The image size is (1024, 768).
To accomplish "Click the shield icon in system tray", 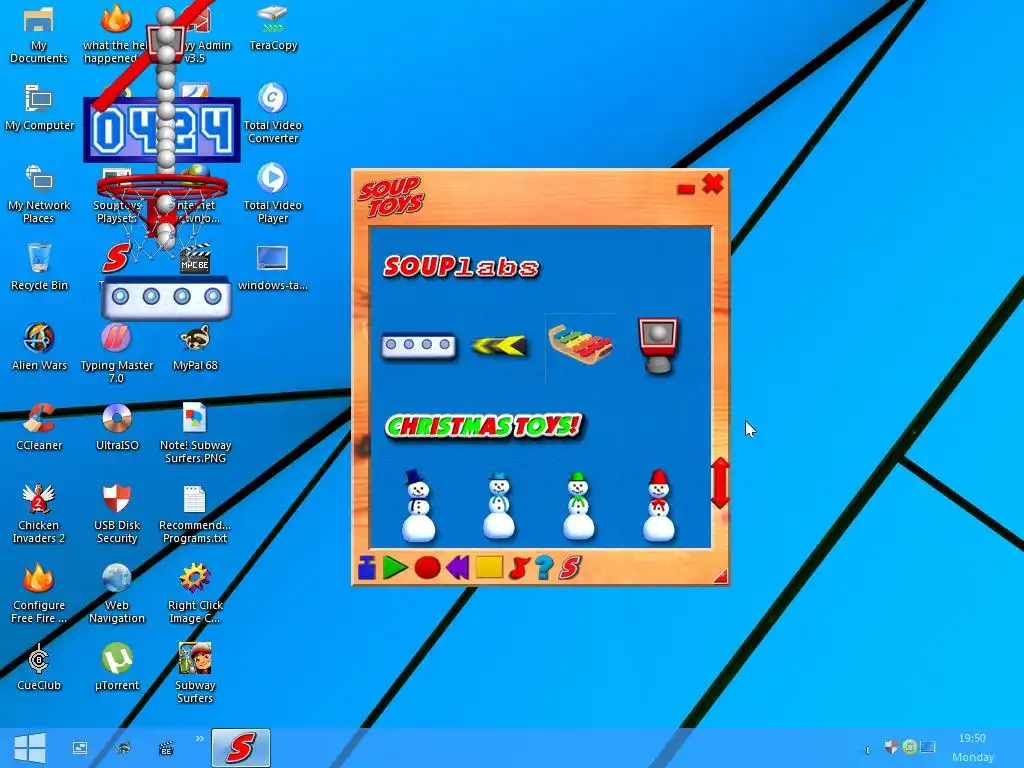I will (x=891, y=746).
